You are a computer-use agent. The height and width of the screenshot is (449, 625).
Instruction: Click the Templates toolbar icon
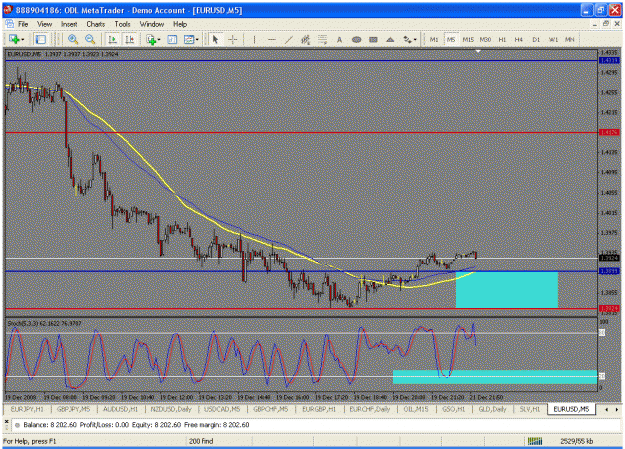(189, 39)
